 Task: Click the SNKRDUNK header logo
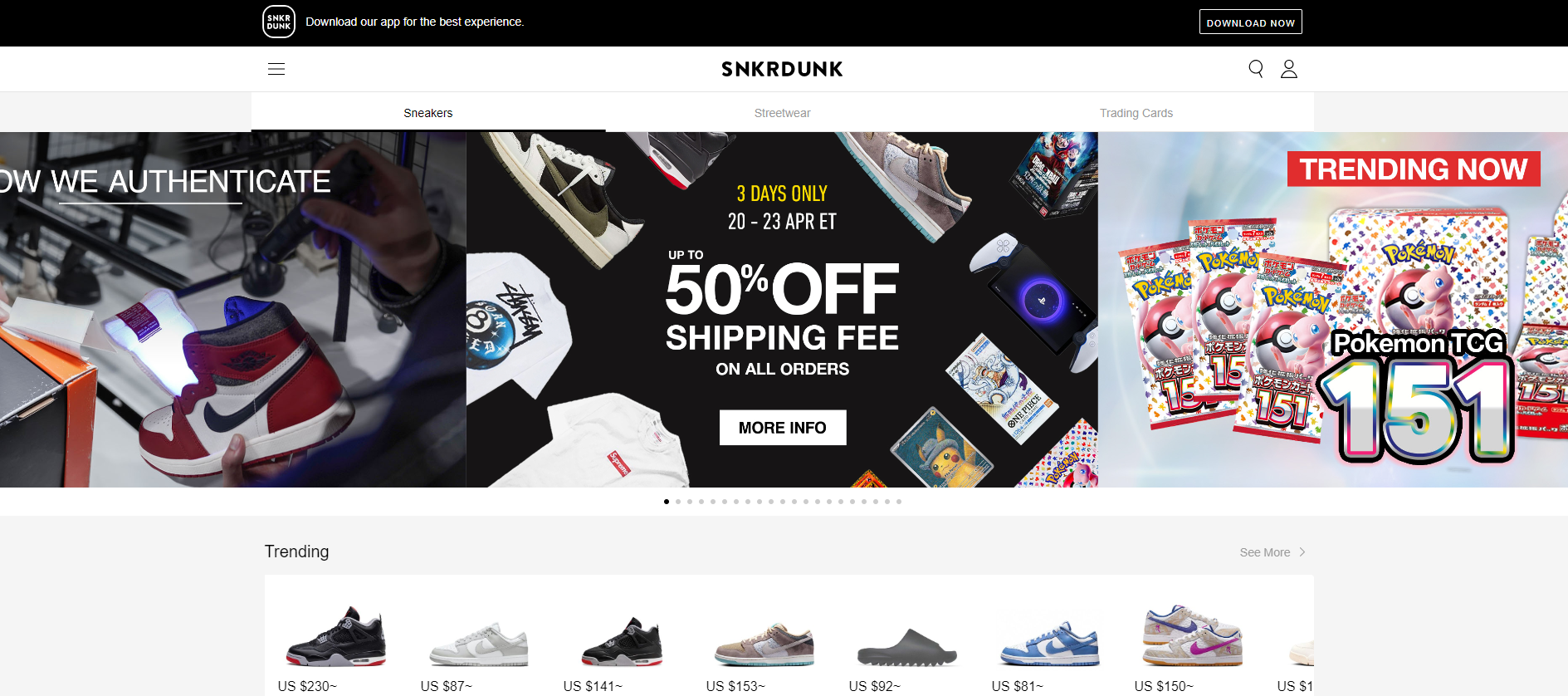[x=782, y=69]
